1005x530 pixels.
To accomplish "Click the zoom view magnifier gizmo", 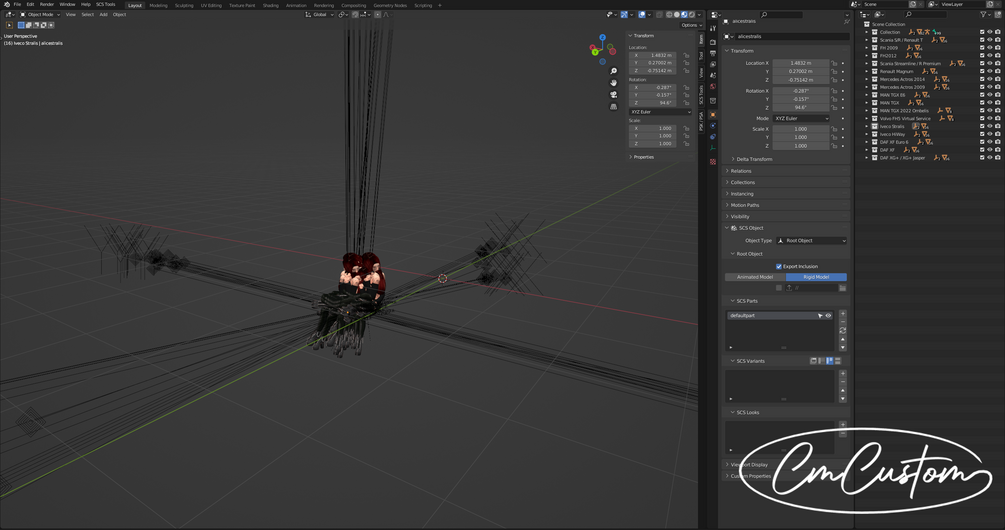I will pyautogui.click(x=613, y=71).
